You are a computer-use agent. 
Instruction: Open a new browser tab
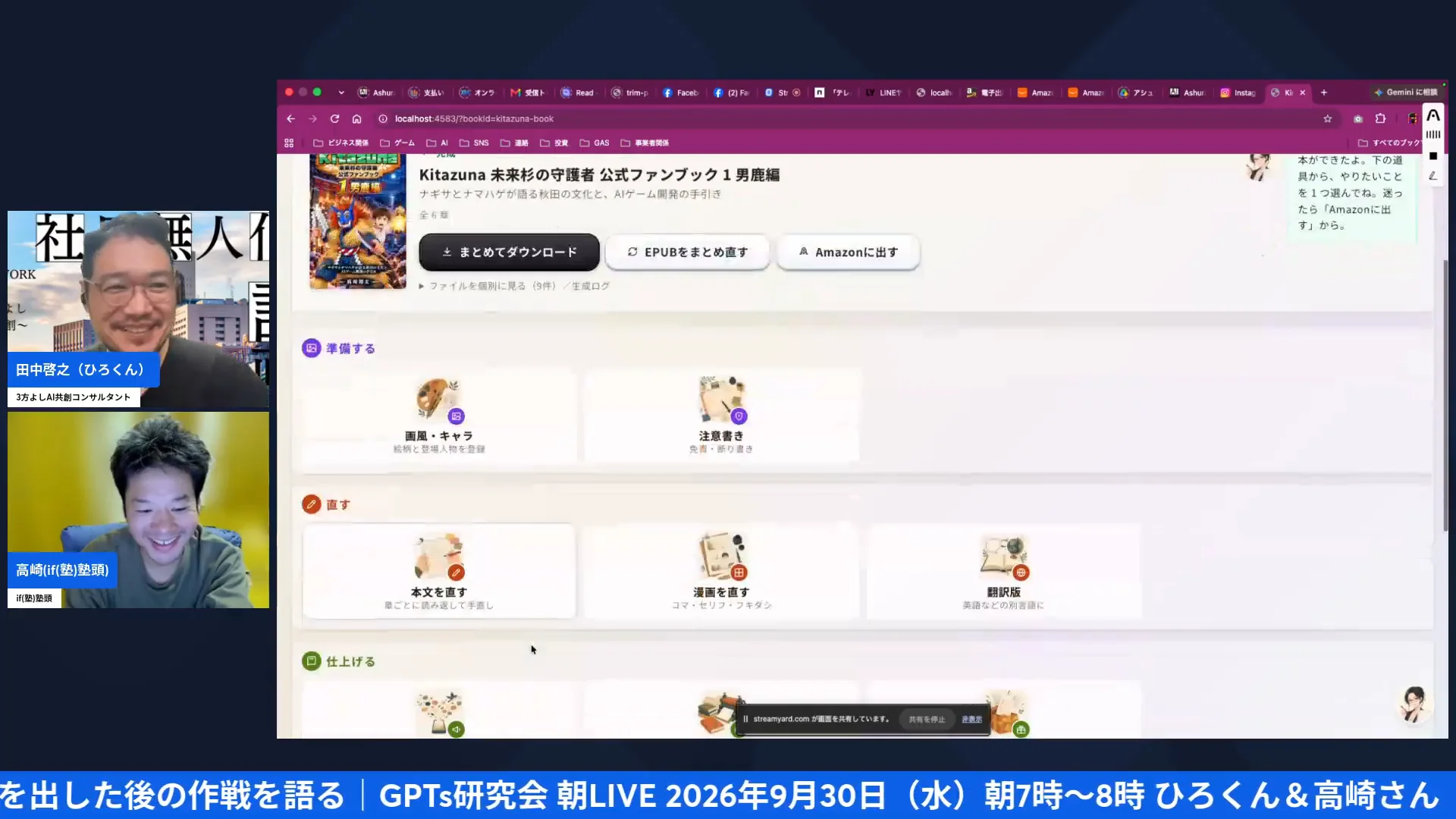[1324, 93]
